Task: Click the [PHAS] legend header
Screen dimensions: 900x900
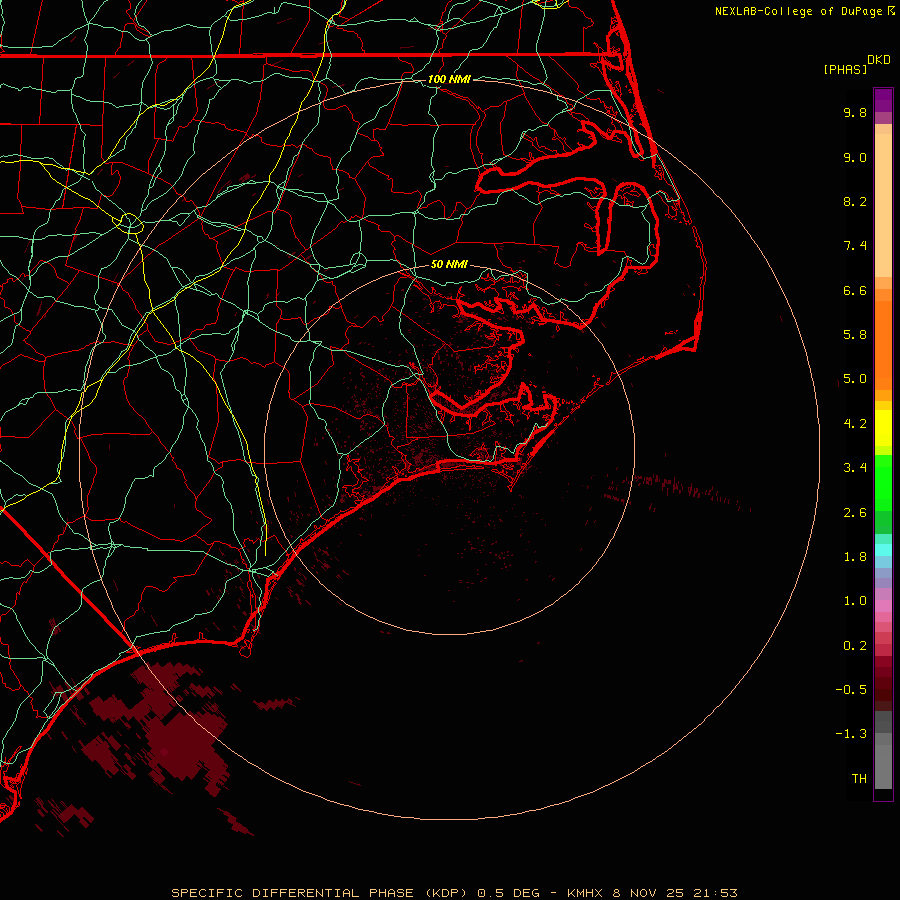Action: coord(845,69)
